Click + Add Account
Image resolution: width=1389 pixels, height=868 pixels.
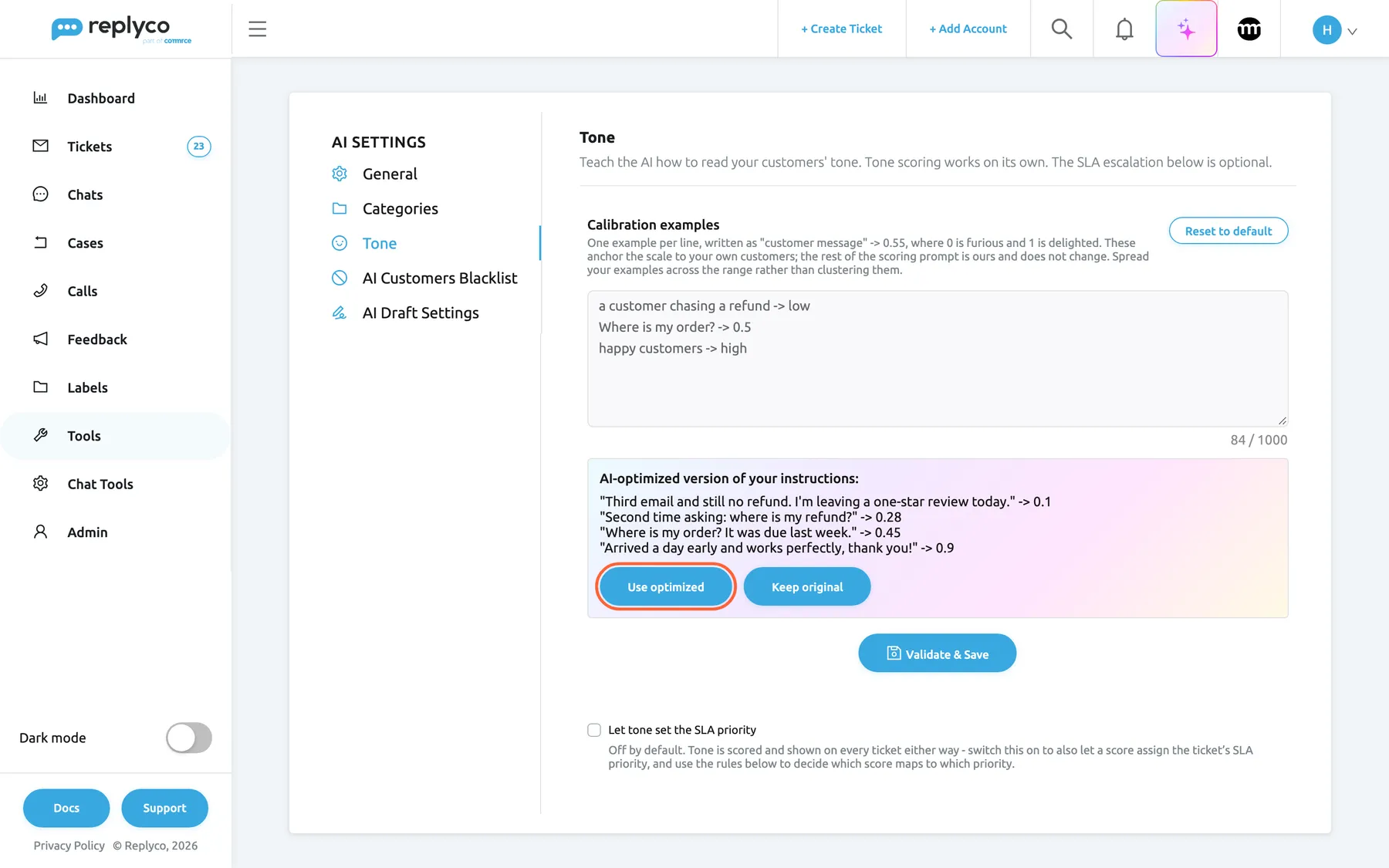tap(968, 29)
